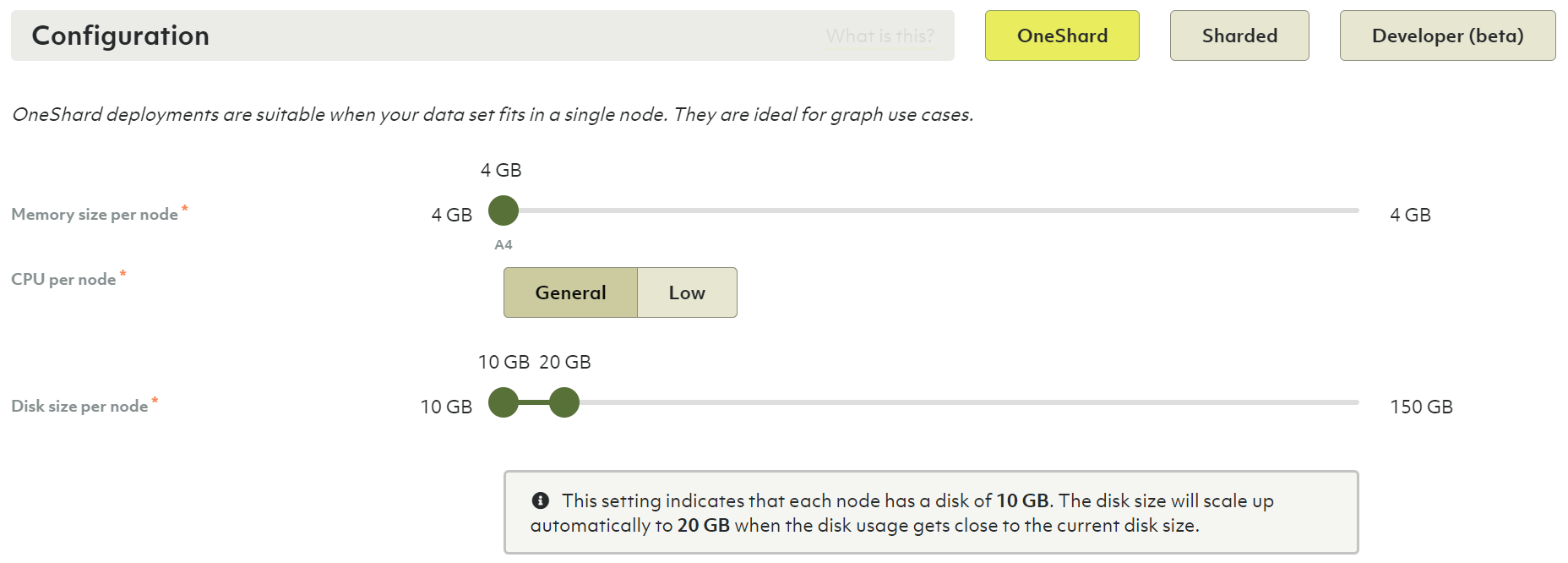Screen dimensions: 1568x563
Task: Switch to the Sharded deployment mode
Action: point(1239,36)
